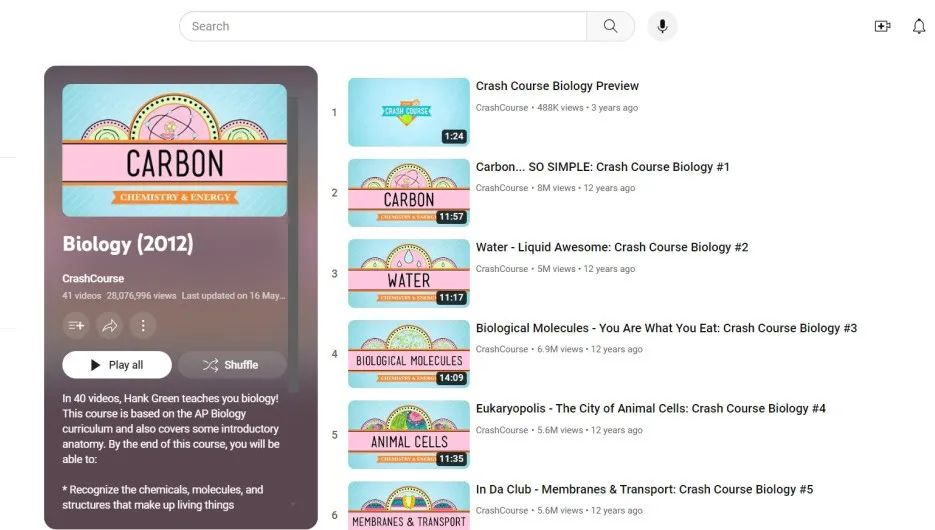Open title Water - Liquid Awesome #2
Screen dimensions: 935x530
tap(612, 247)
